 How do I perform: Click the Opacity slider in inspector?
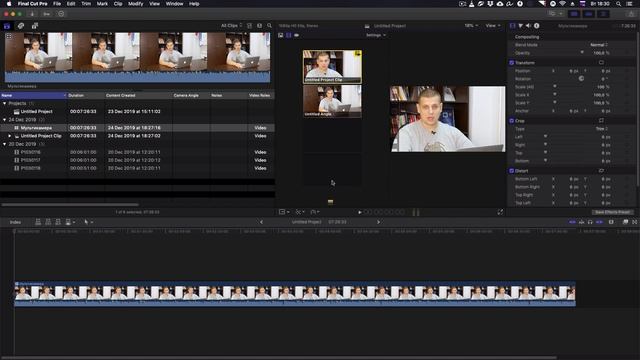[x=582, y=53]
